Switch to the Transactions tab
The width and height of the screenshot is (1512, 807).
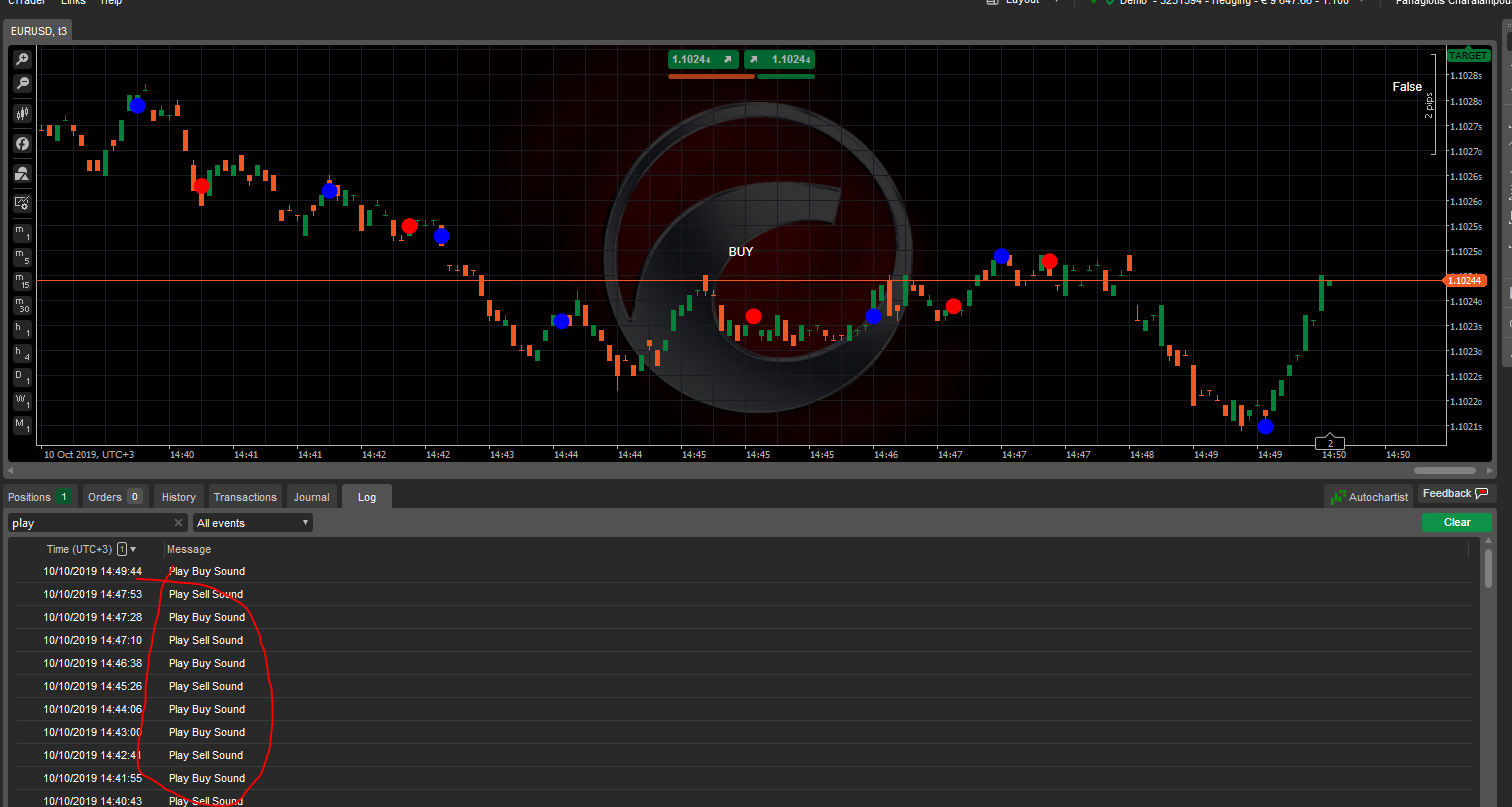point(245,497)
